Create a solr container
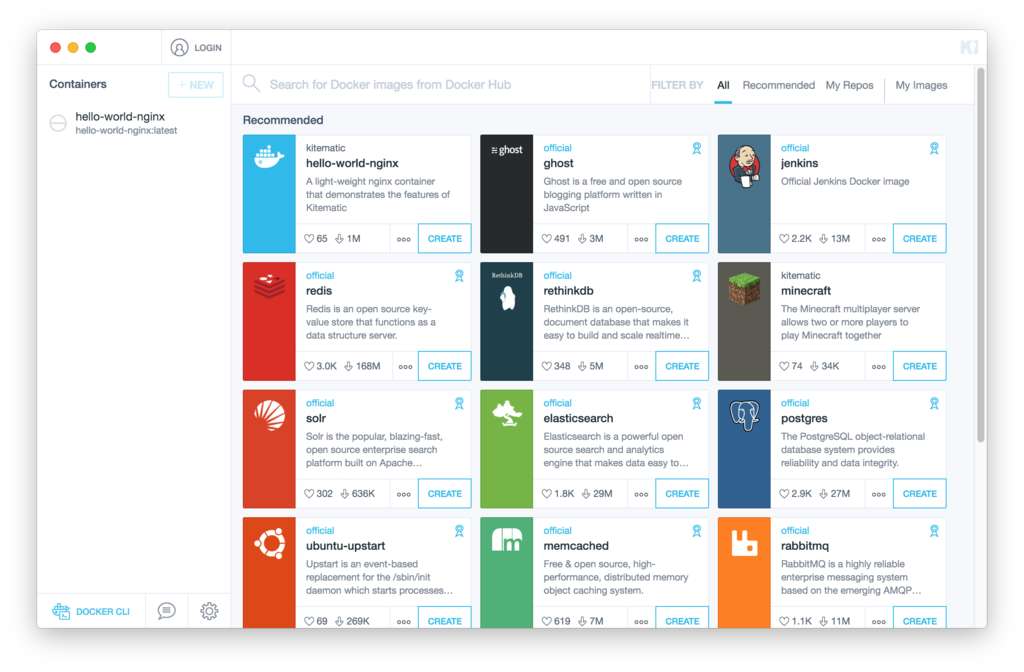This screenshot has height=672, width=1024. coord(445,494)
